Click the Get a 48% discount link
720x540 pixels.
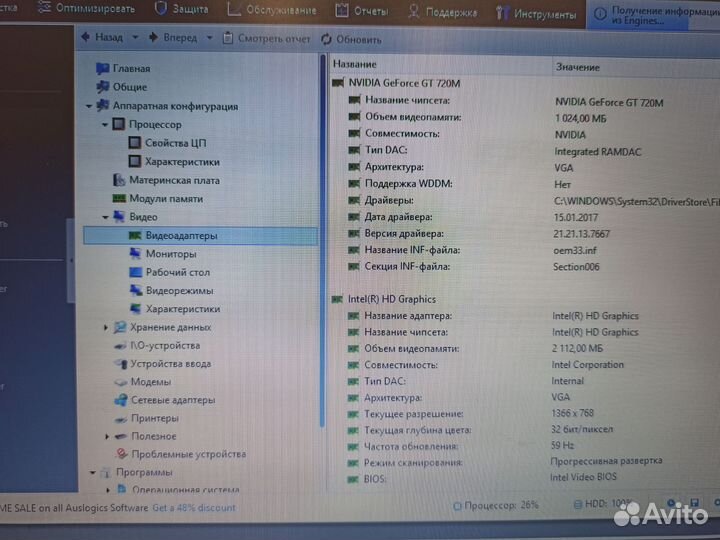pyautogui.click(x=194, y=508)
